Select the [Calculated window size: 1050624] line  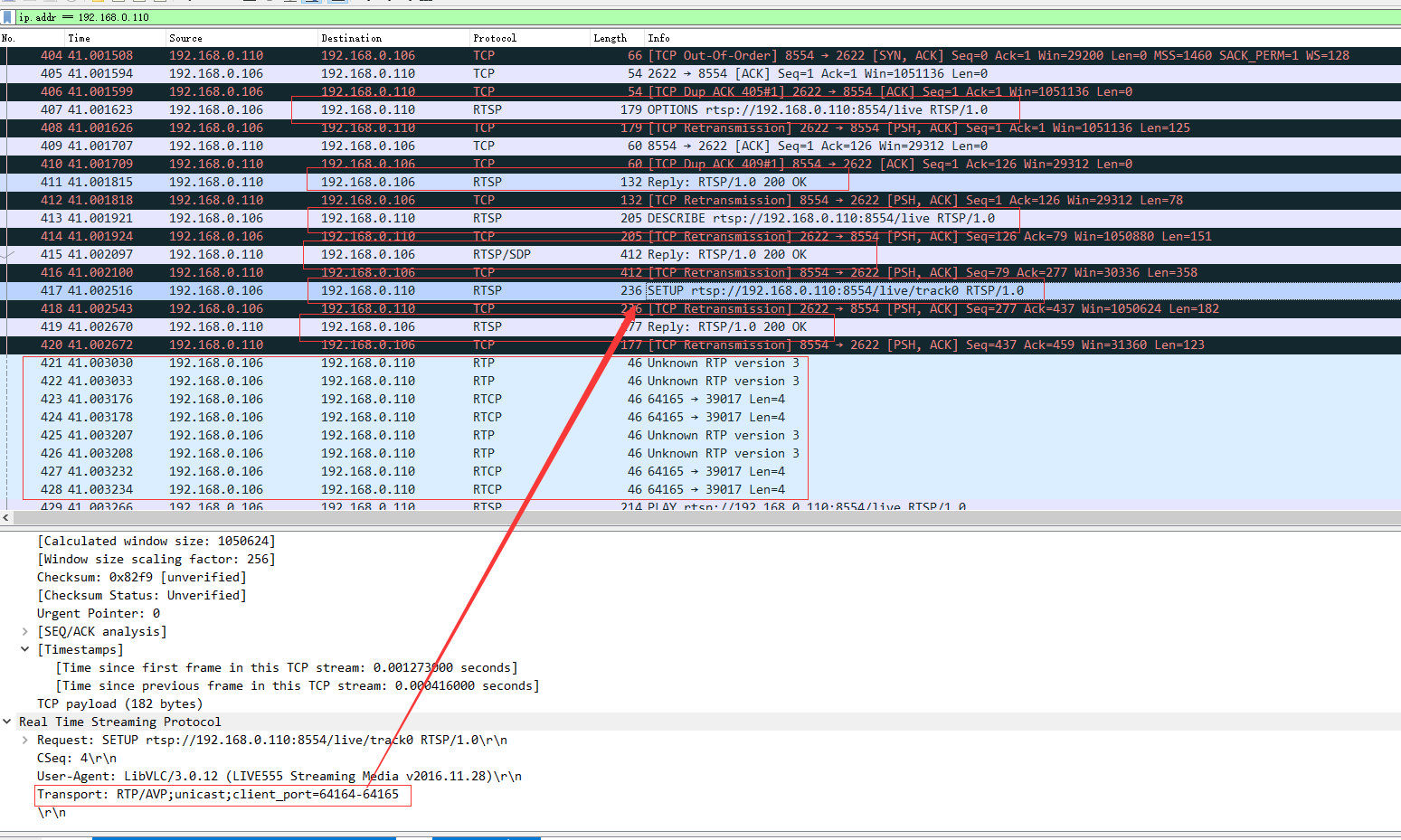(x=156, y=541)
